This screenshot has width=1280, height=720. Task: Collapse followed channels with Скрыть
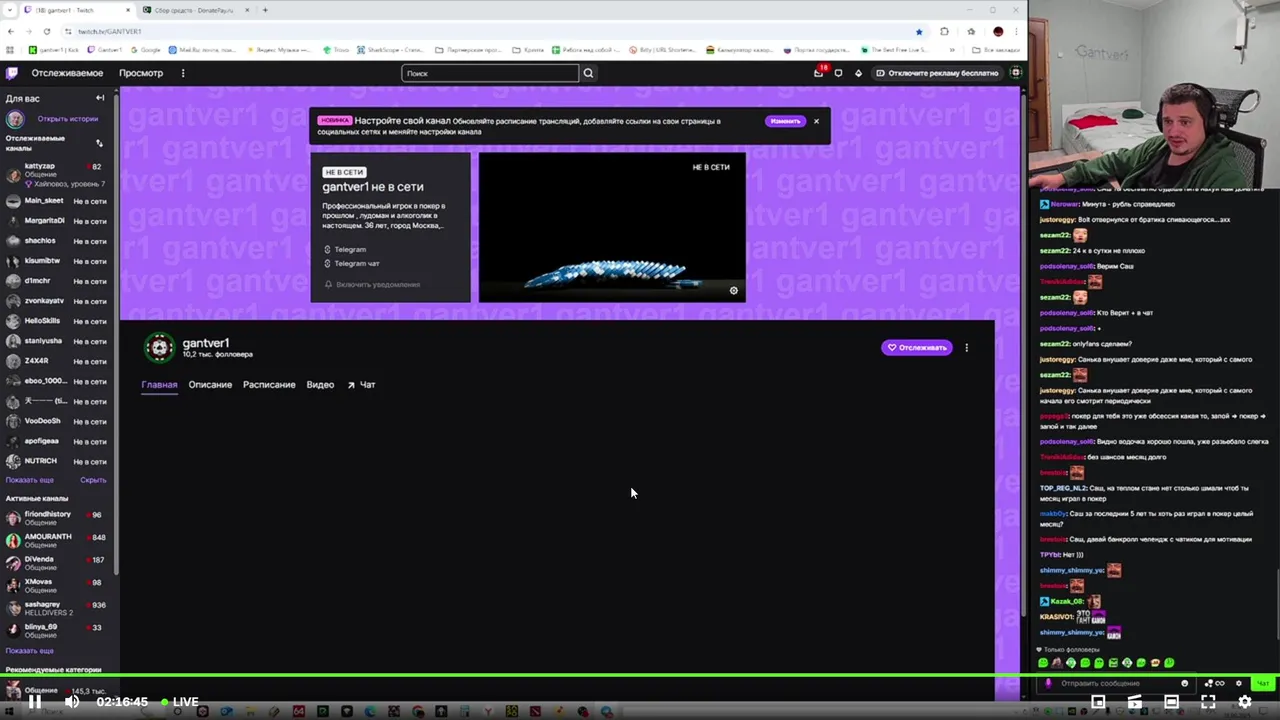[x=93, y=480]
